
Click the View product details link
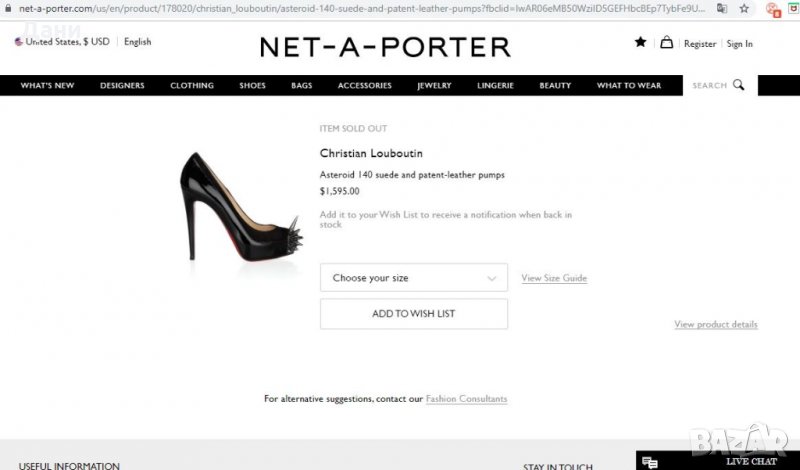tap(716, 324)
